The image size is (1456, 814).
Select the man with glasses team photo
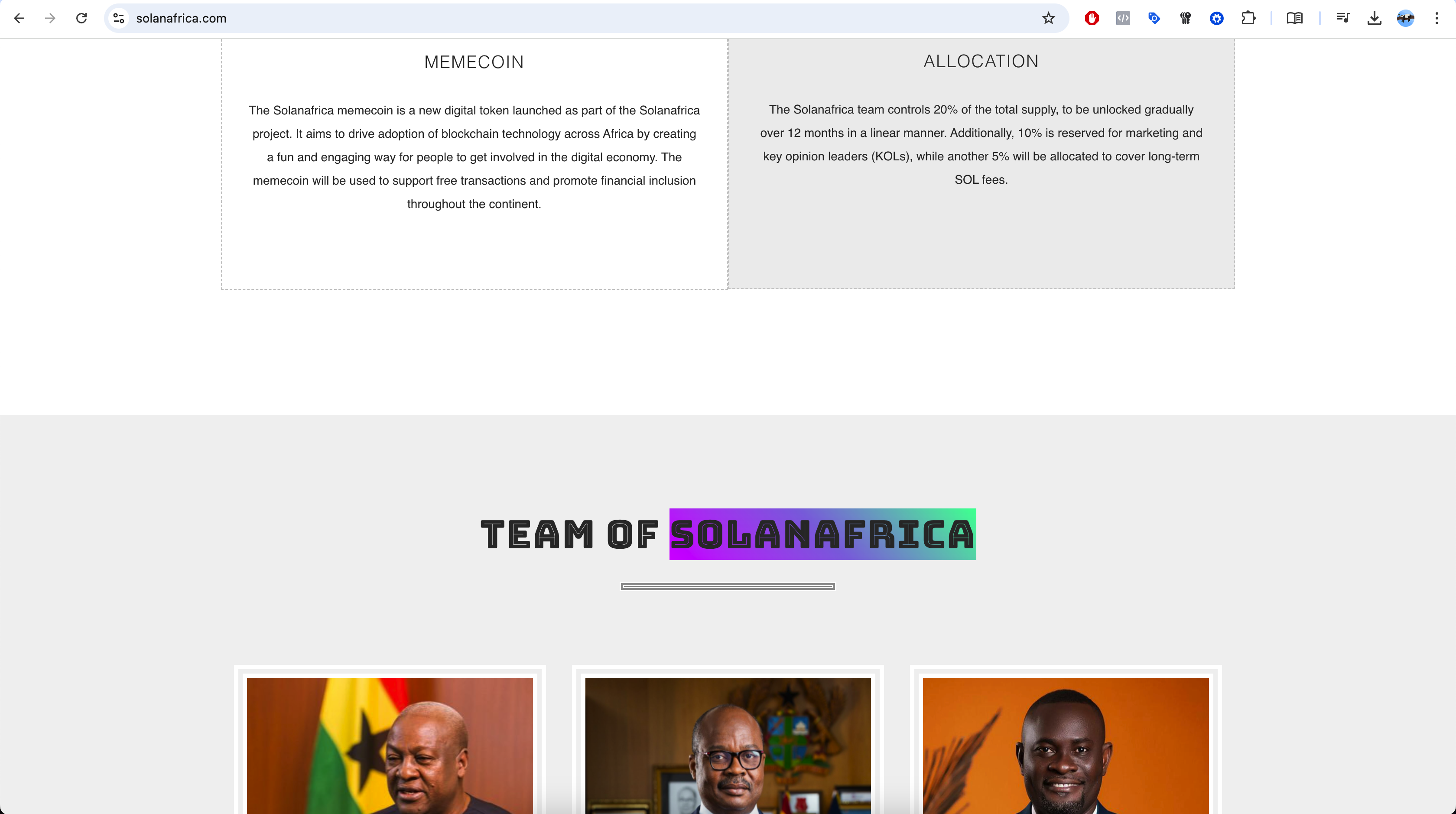click(728, 746)
